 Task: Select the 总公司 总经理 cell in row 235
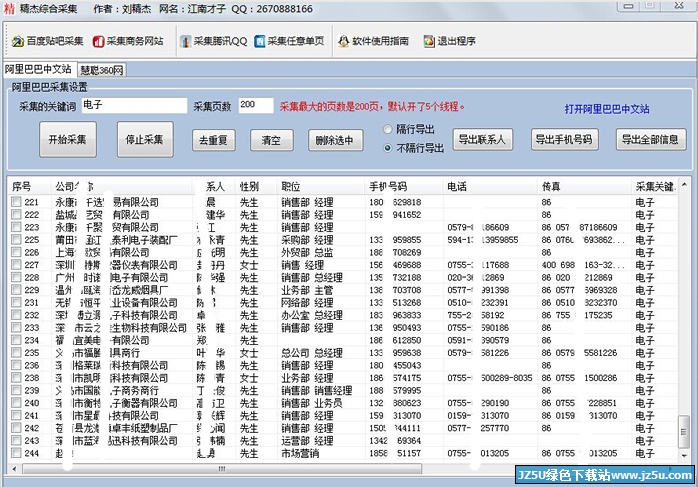click(x=312, y=353)
